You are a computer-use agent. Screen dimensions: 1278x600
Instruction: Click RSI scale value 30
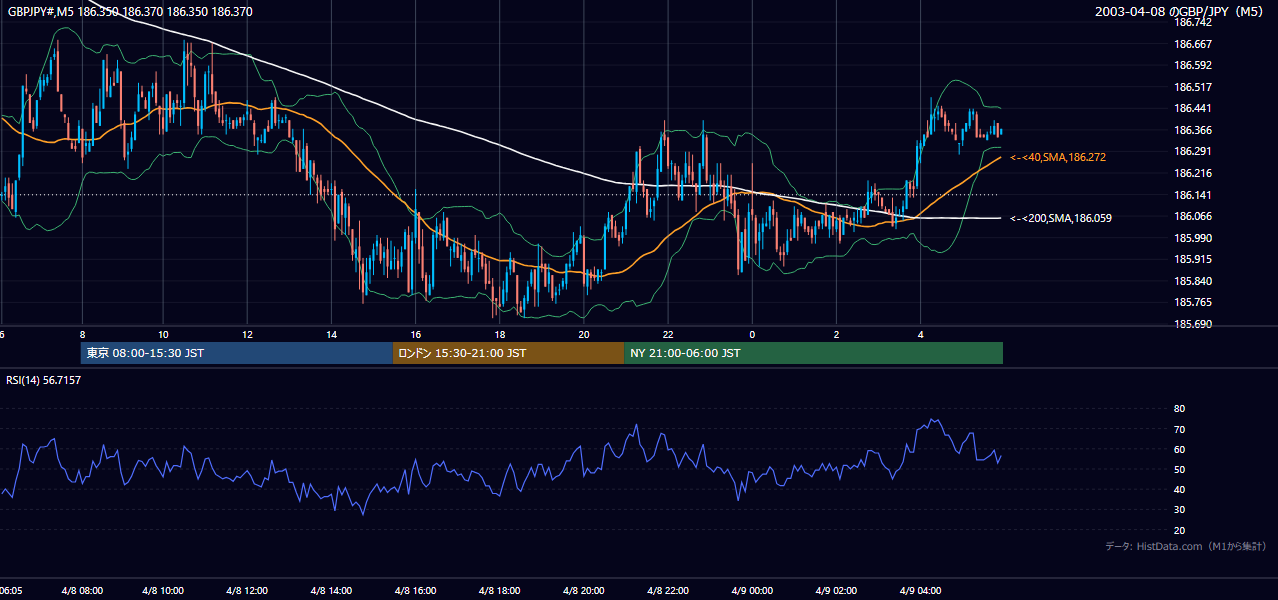pos(1179,510)
